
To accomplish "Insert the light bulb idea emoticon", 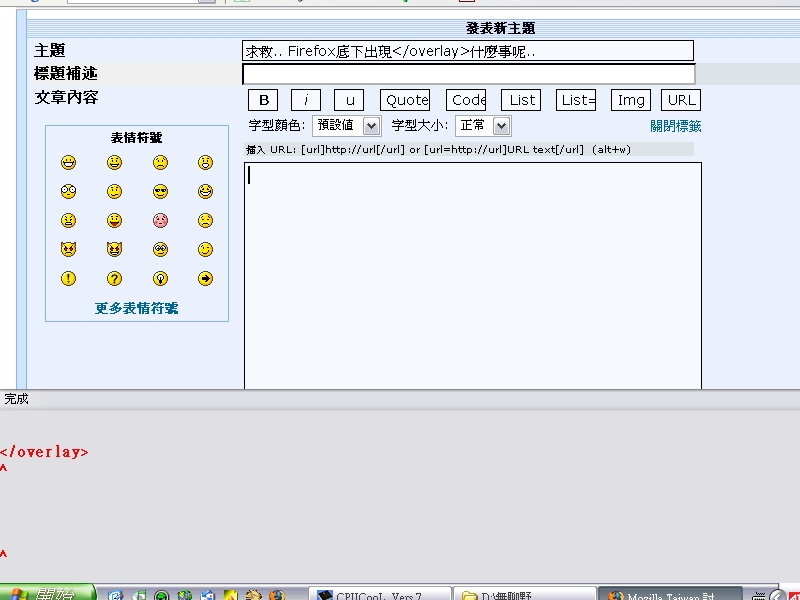I will (160, 279).
